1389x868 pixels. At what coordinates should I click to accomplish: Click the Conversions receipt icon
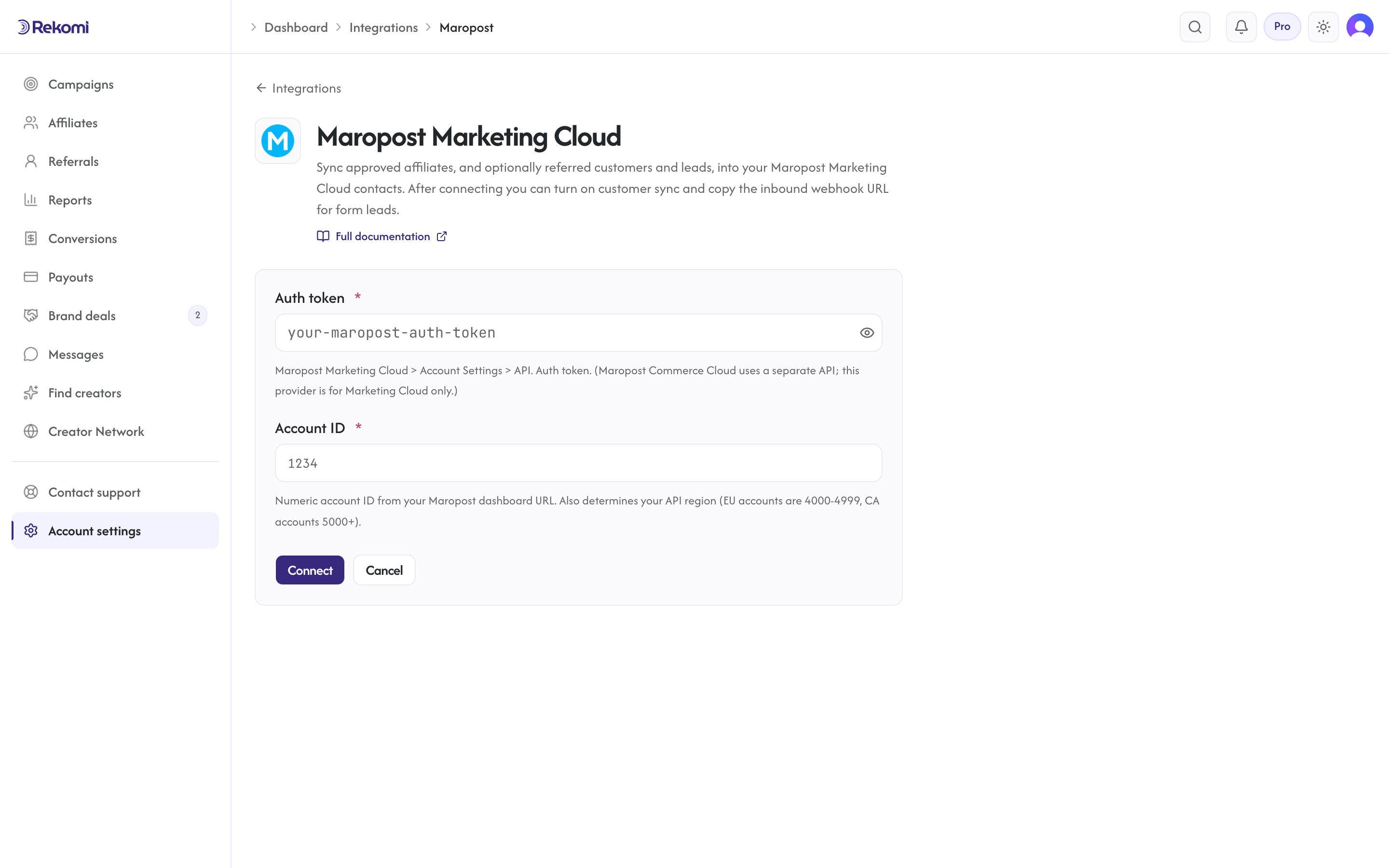[x=31, y=238]
